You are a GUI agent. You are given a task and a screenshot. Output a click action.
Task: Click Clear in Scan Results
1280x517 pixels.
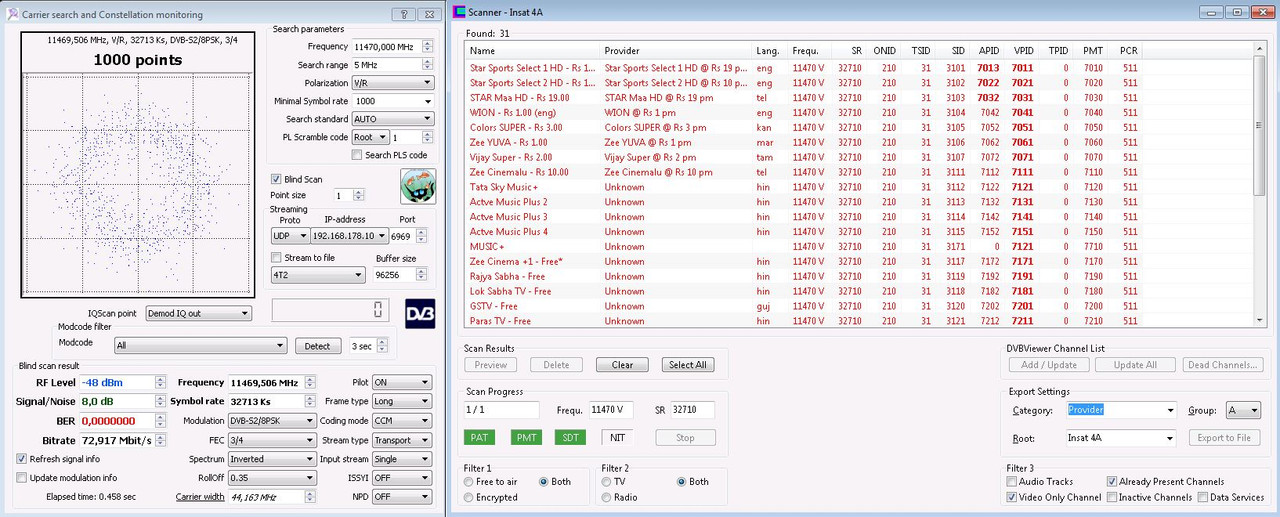click(x=622, y=365)
